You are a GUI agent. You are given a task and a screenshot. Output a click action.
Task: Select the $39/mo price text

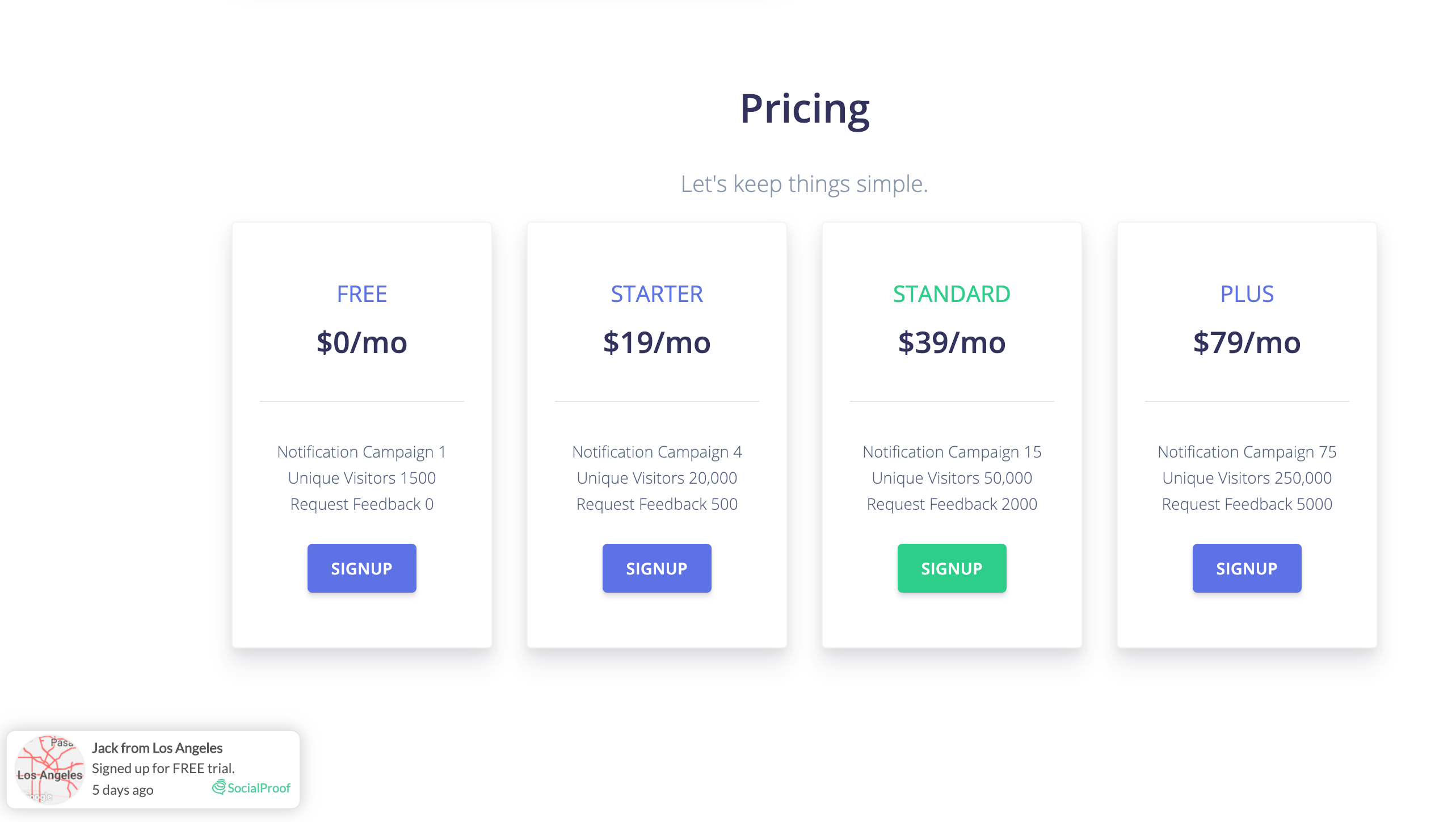coord(952,342)
